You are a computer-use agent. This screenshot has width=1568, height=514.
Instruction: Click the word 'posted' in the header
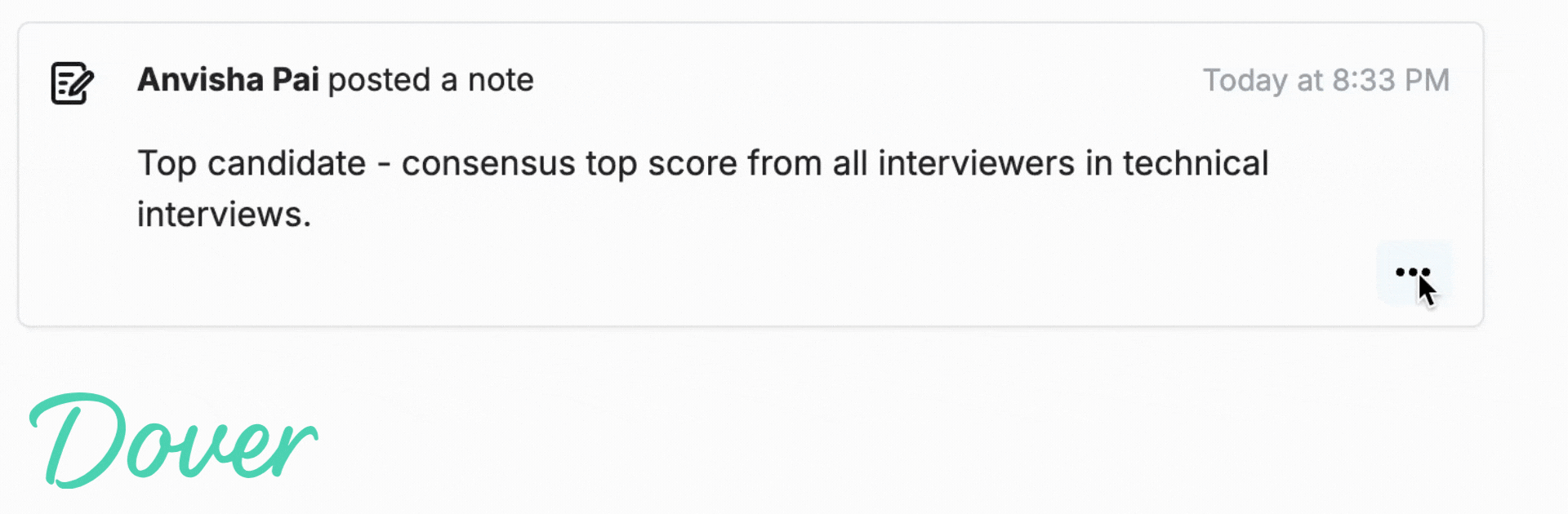379,80
